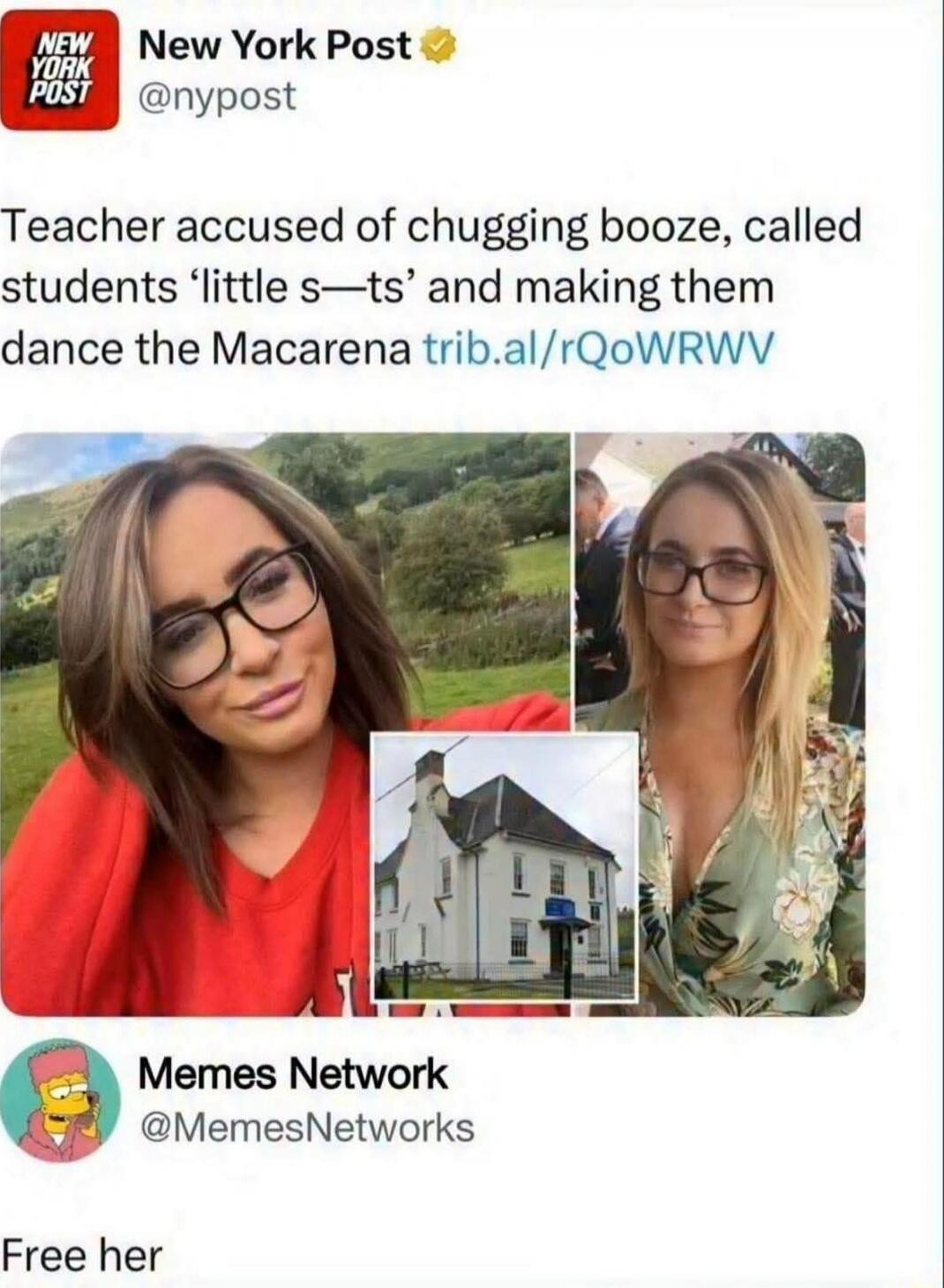Open the @MemesNetworks handle
Screen dimensions: 944x1288
click(306, 1127)
